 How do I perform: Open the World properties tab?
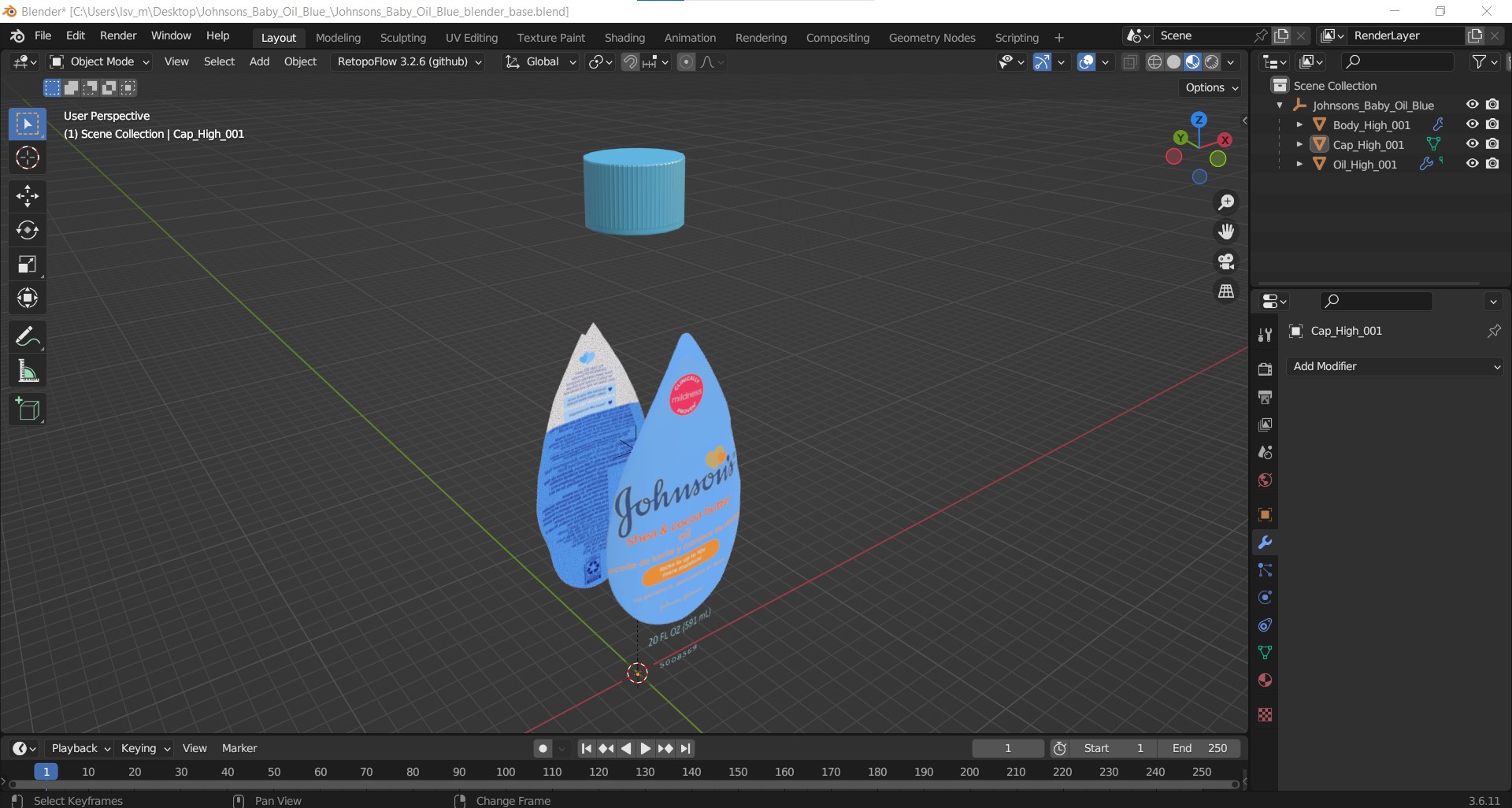[1265, 480]
